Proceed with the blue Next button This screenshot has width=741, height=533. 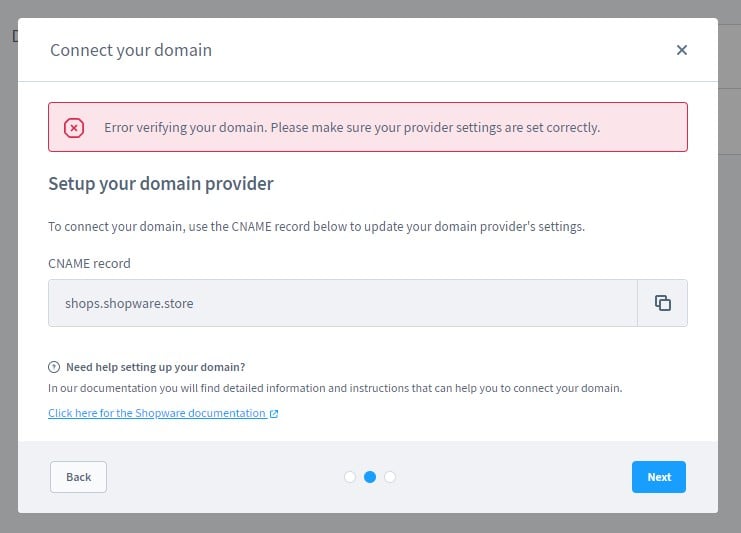(x=659, y=477)
